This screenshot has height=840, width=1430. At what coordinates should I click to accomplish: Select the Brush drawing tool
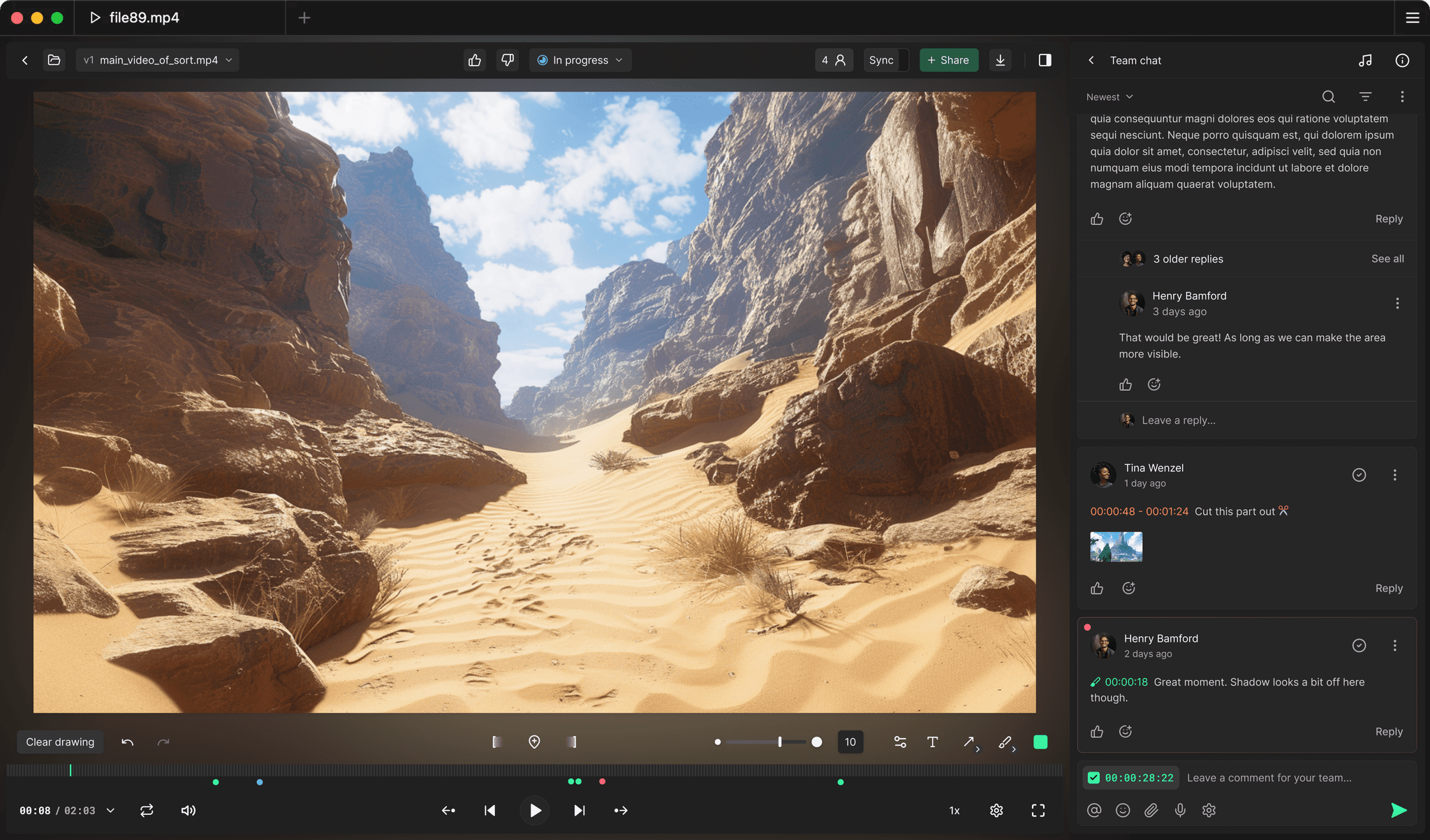click(x=1005, y=742)
